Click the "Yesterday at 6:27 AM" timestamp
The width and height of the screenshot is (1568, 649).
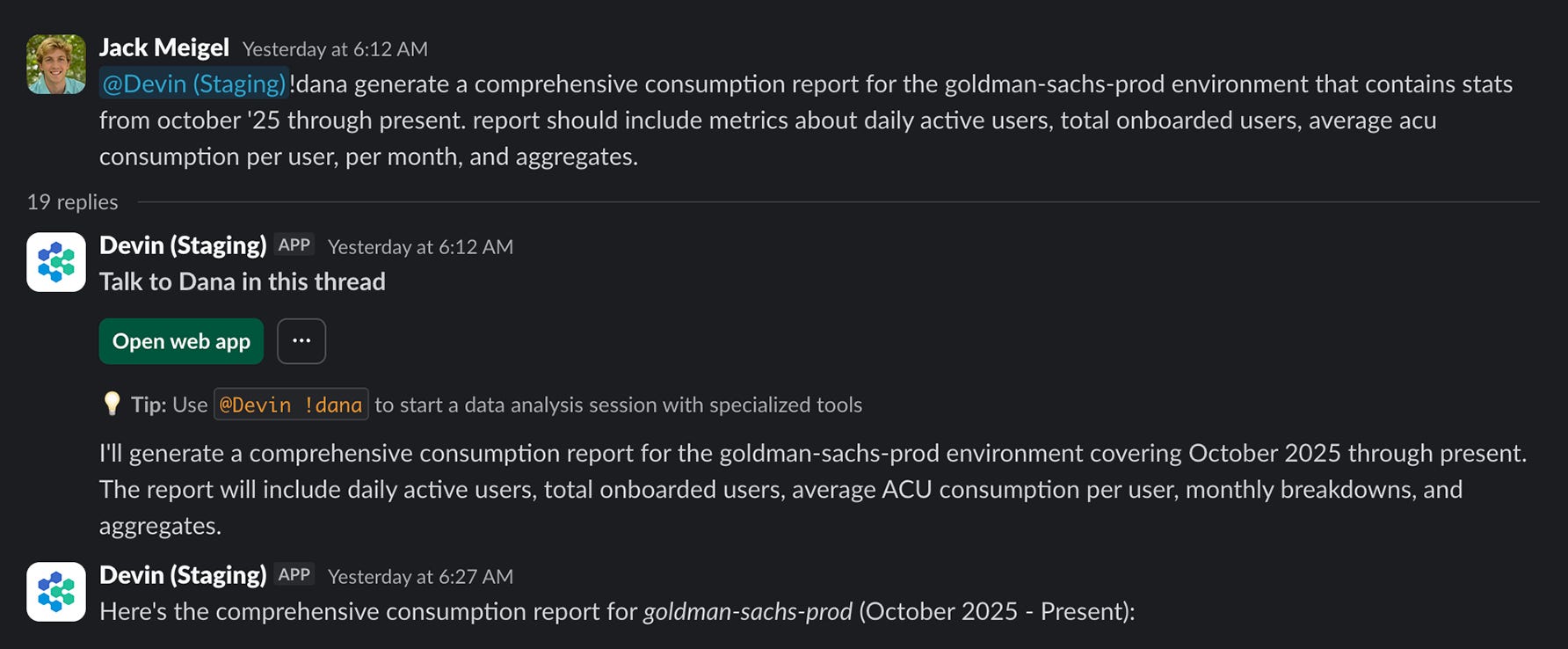[x=420, y=577]
